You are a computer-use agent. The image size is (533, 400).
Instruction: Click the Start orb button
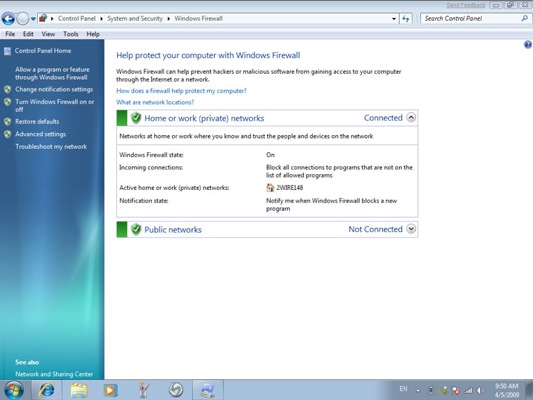(14, 390)
